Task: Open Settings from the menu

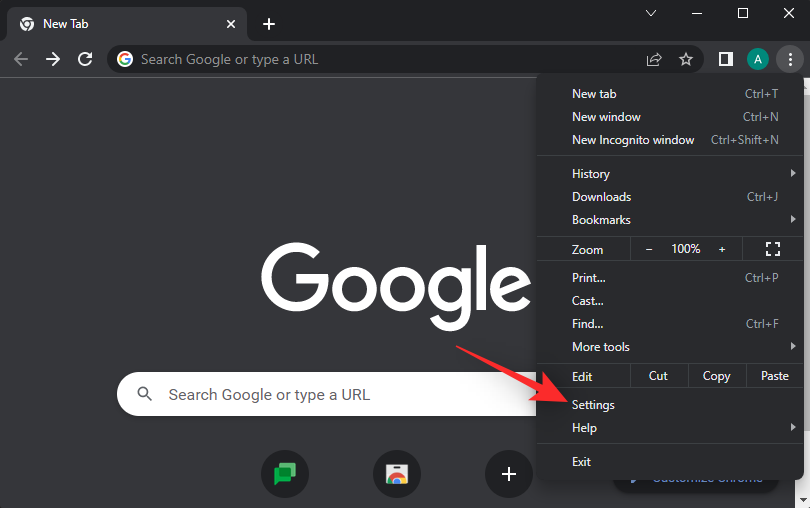Action: [593, 405]
